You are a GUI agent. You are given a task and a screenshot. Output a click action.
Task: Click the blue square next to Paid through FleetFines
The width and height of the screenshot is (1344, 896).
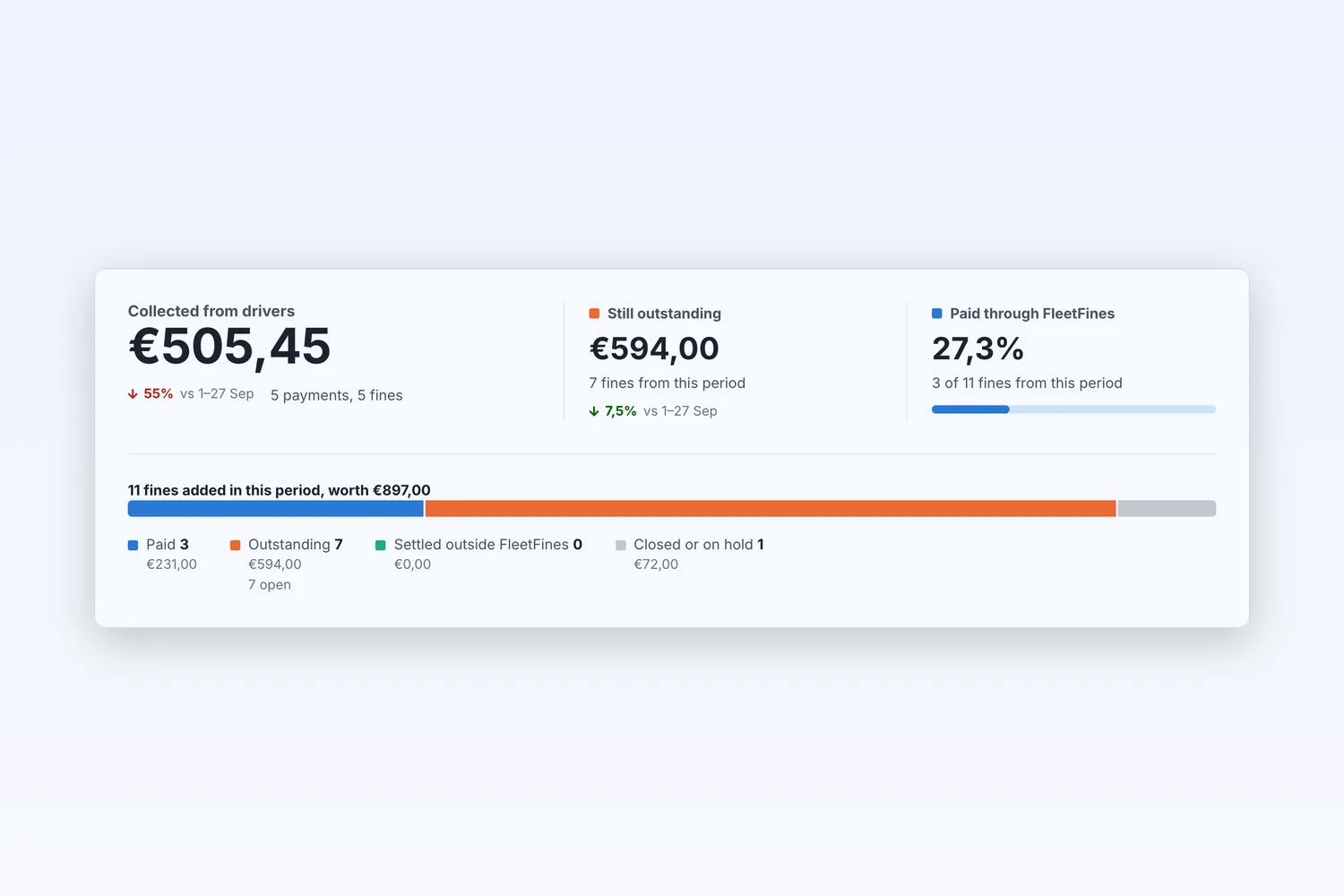(937, 314)
